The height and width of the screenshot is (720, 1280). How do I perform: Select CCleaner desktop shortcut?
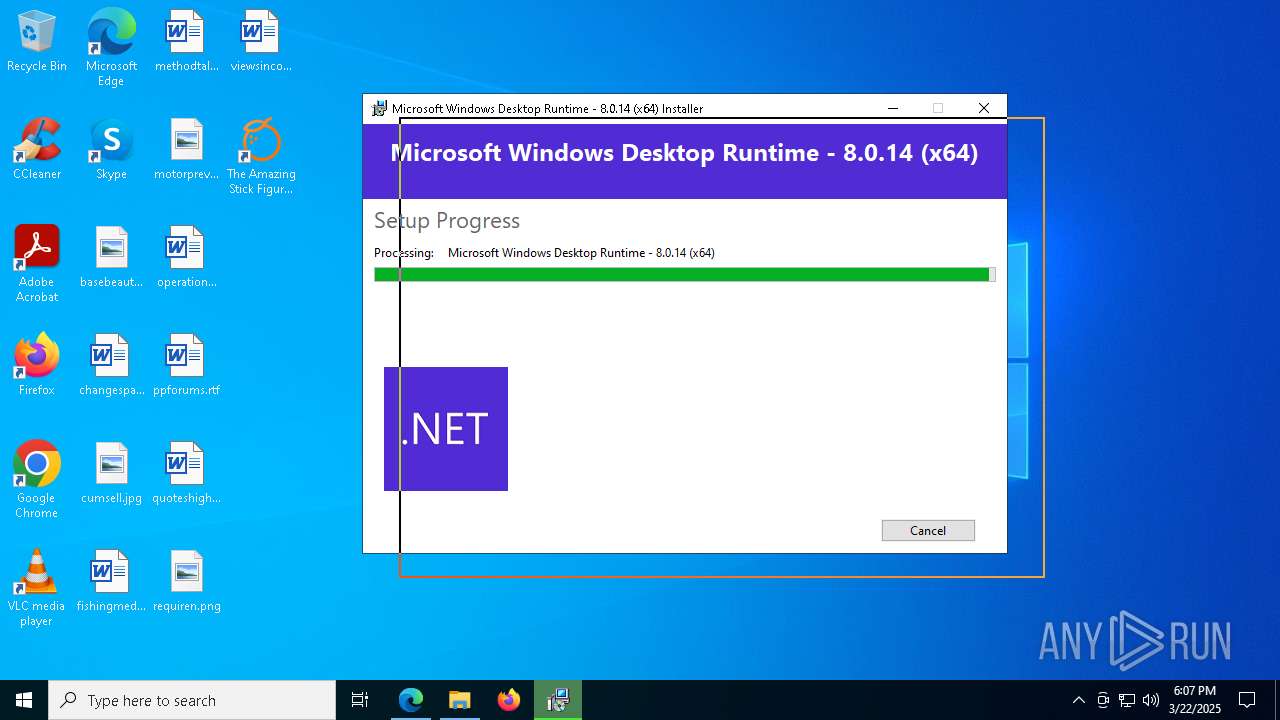pos(37,150)
